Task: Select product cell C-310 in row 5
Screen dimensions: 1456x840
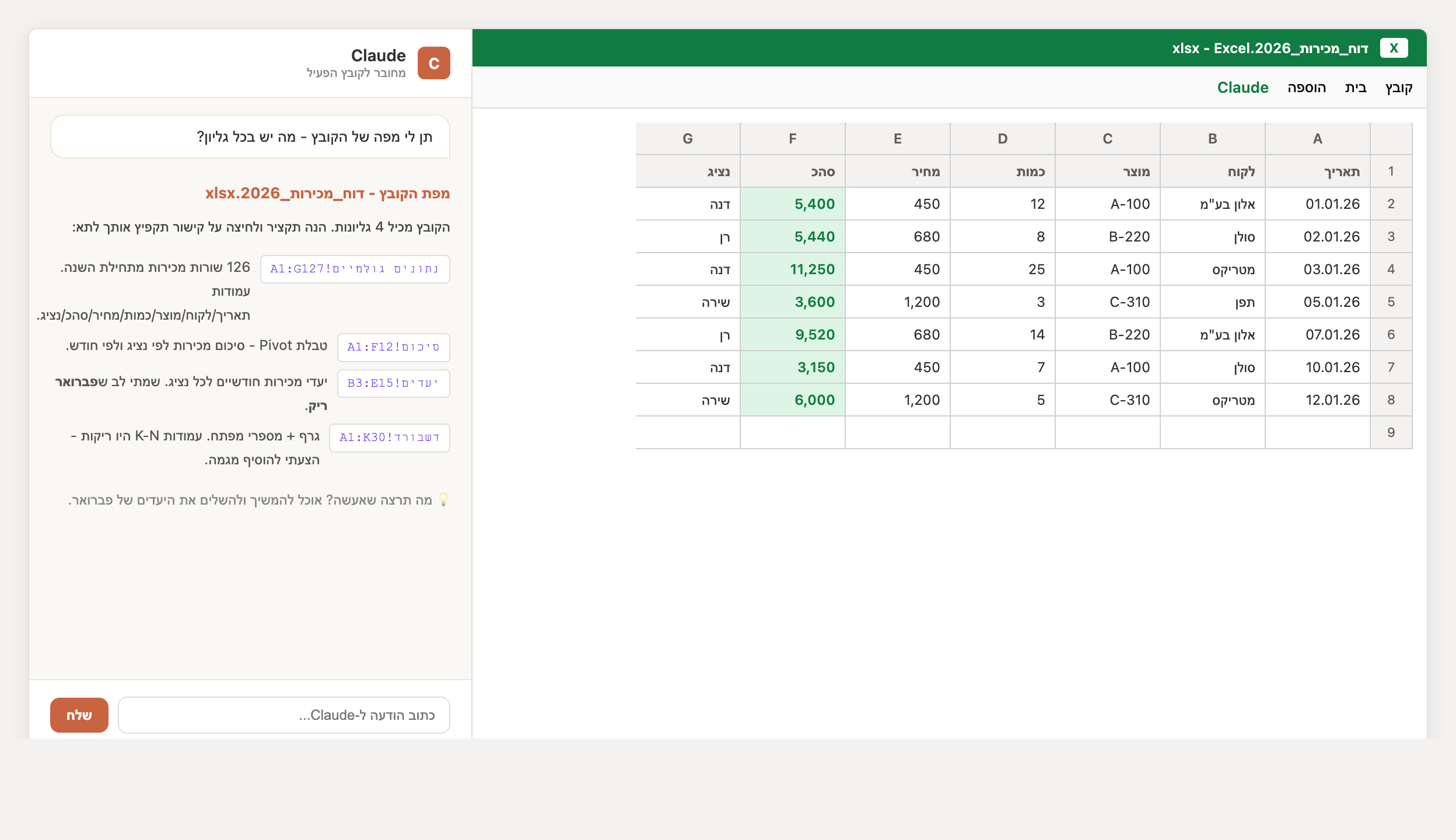Action: pyautogui.click(x=1107, y=302)
